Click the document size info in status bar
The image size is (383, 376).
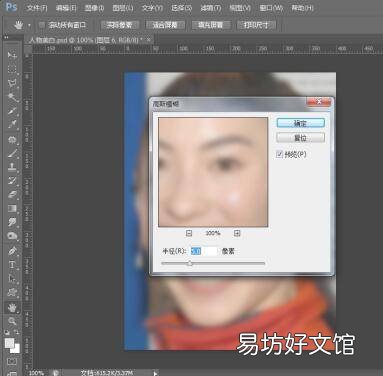coord(107,373)
